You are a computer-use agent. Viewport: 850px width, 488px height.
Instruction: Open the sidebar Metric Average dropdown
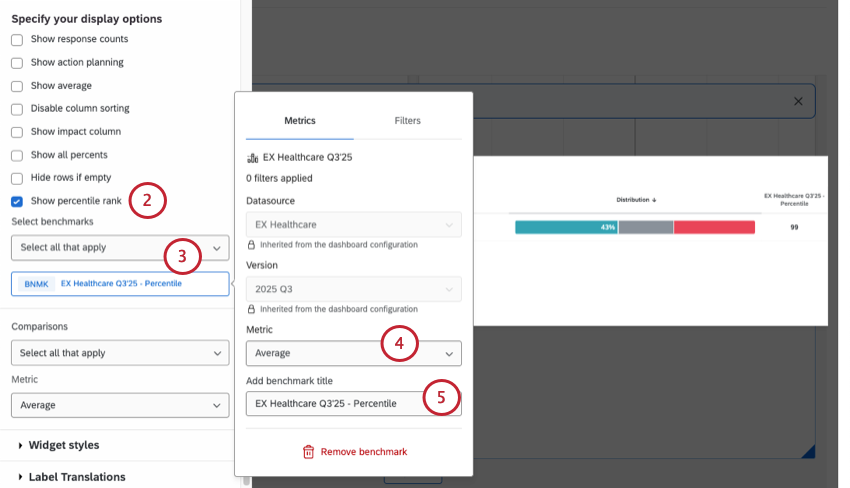pyautogui.click(x=120, y=405)
